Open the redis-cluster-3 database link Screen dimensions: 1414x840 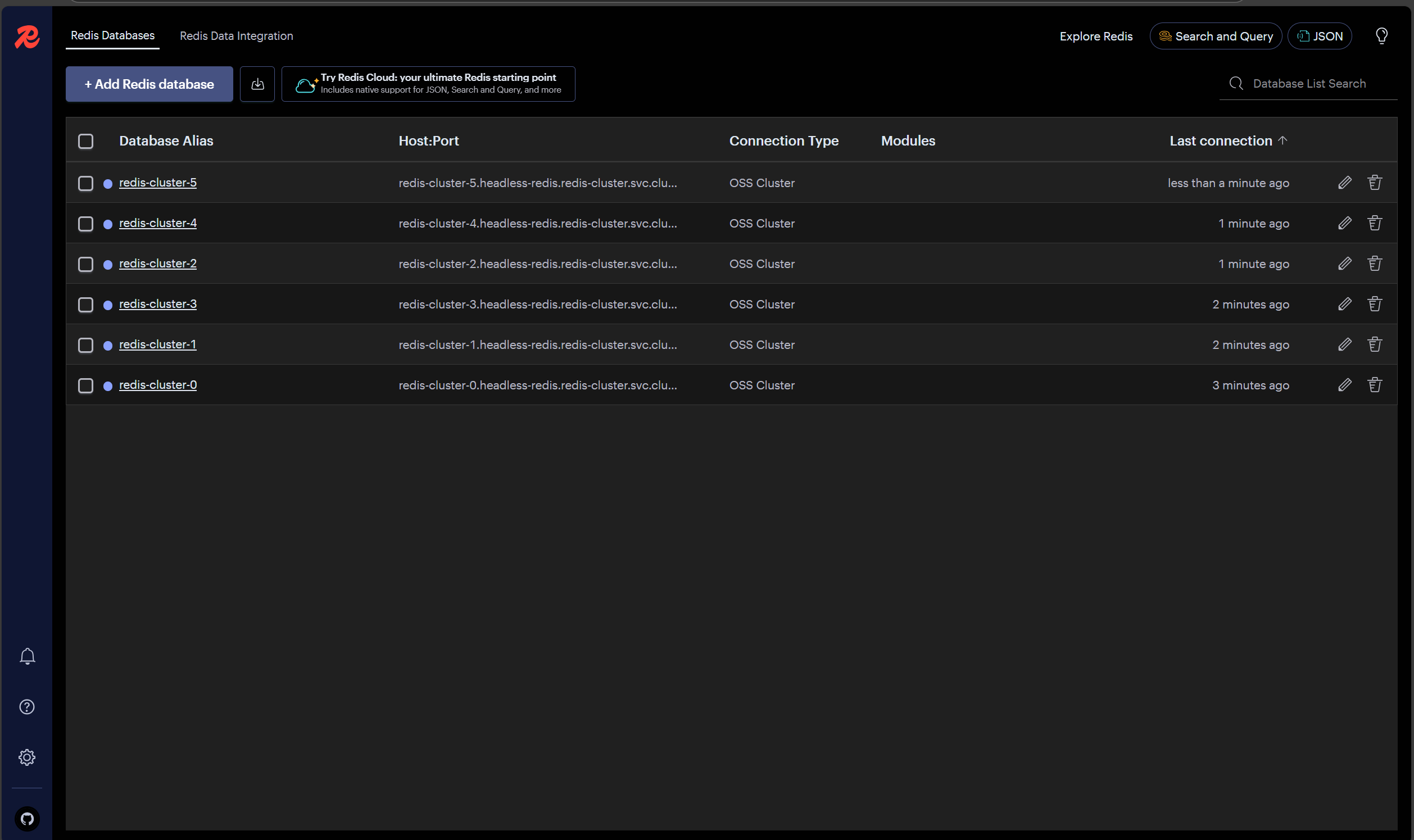(x=158, y=304)
